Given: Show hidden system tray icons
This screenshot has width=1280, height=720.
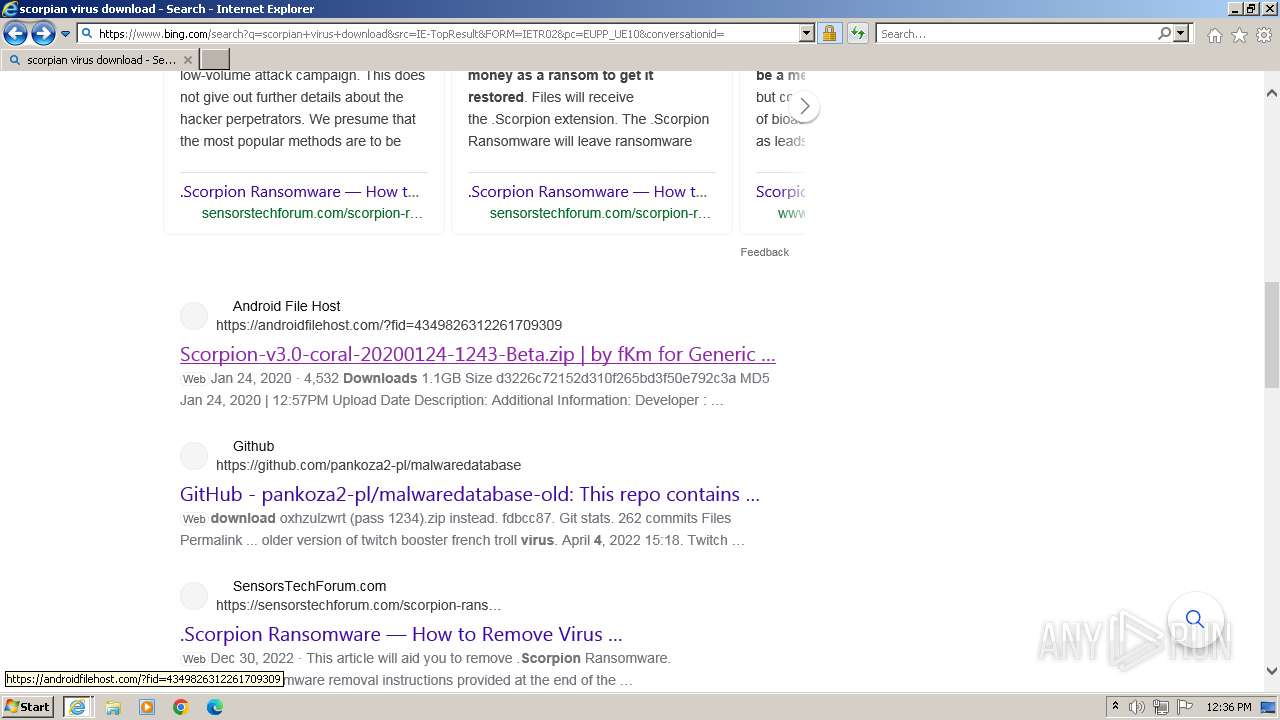Looking at the screenshot, I should [x=1115, y=707].
